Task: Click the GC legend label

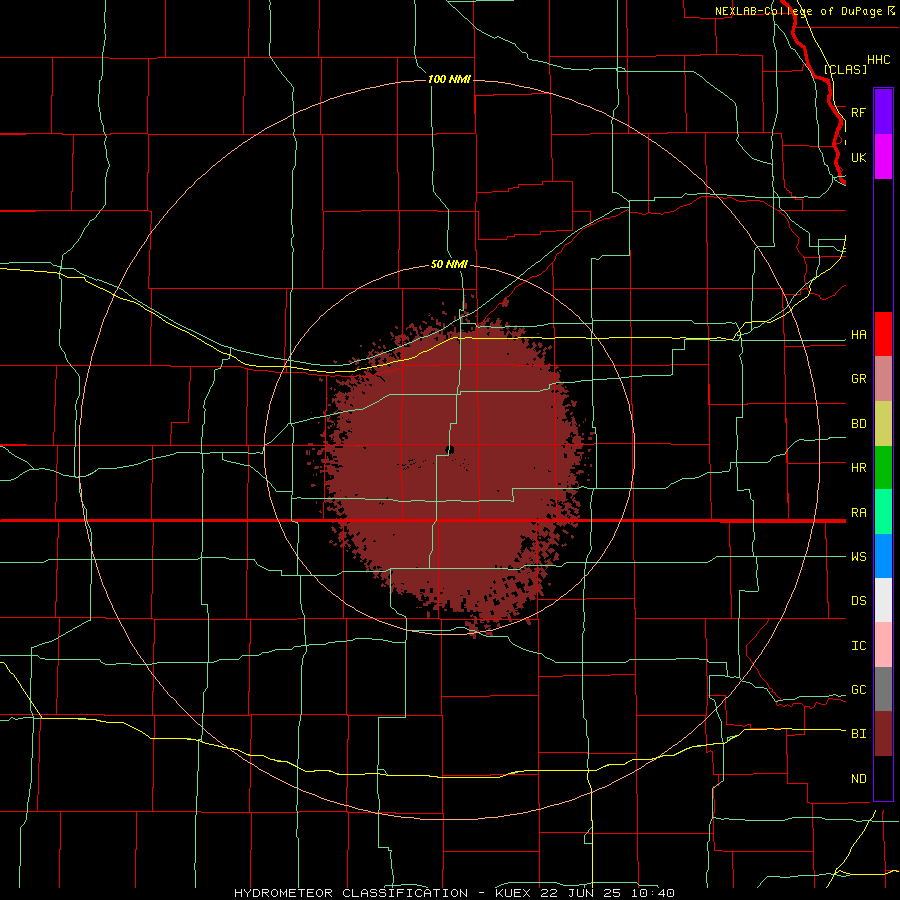Action: (x=858, y=690)
